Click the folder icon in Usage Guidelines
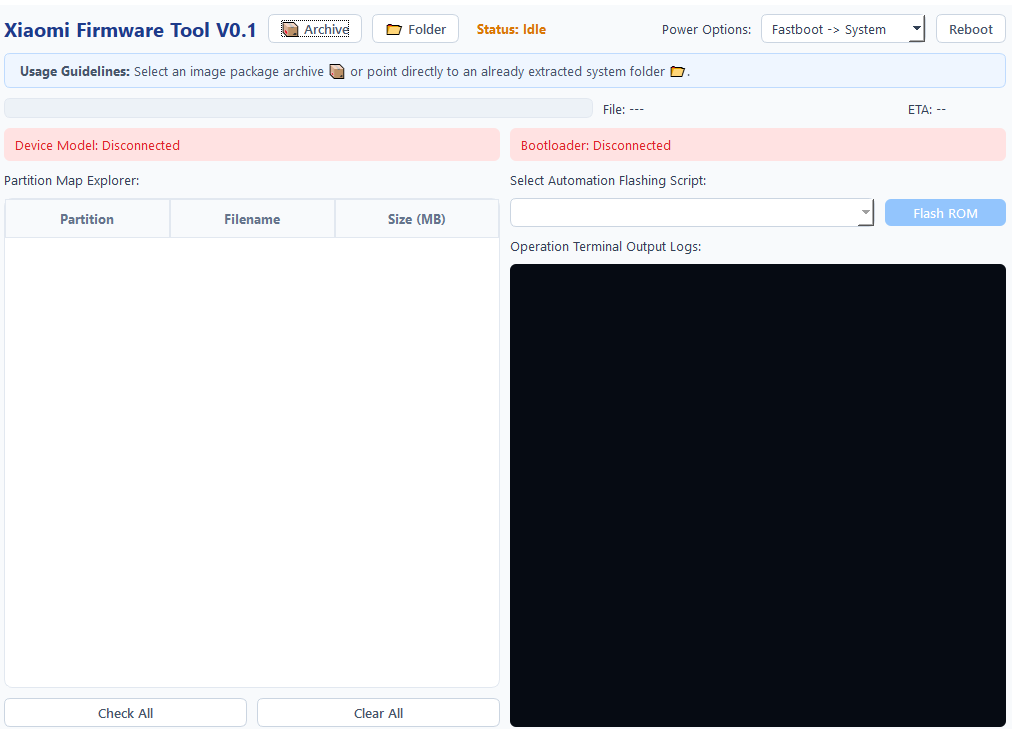The width and height of the screenshot is (1012, 729). pos(677,72)
